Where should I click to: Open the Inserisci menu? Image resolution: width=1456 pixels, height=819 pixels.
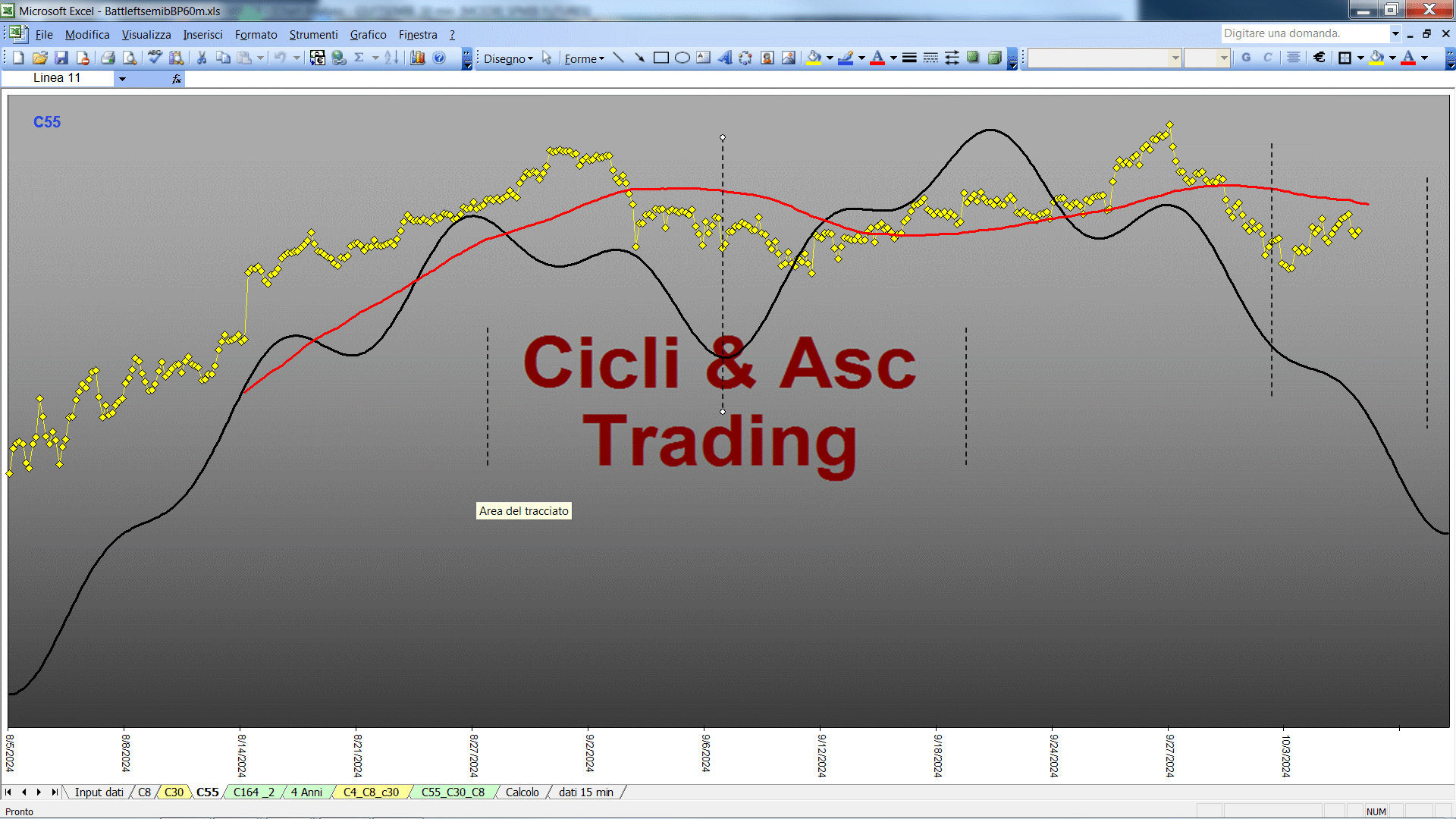(x=202, y=35)
